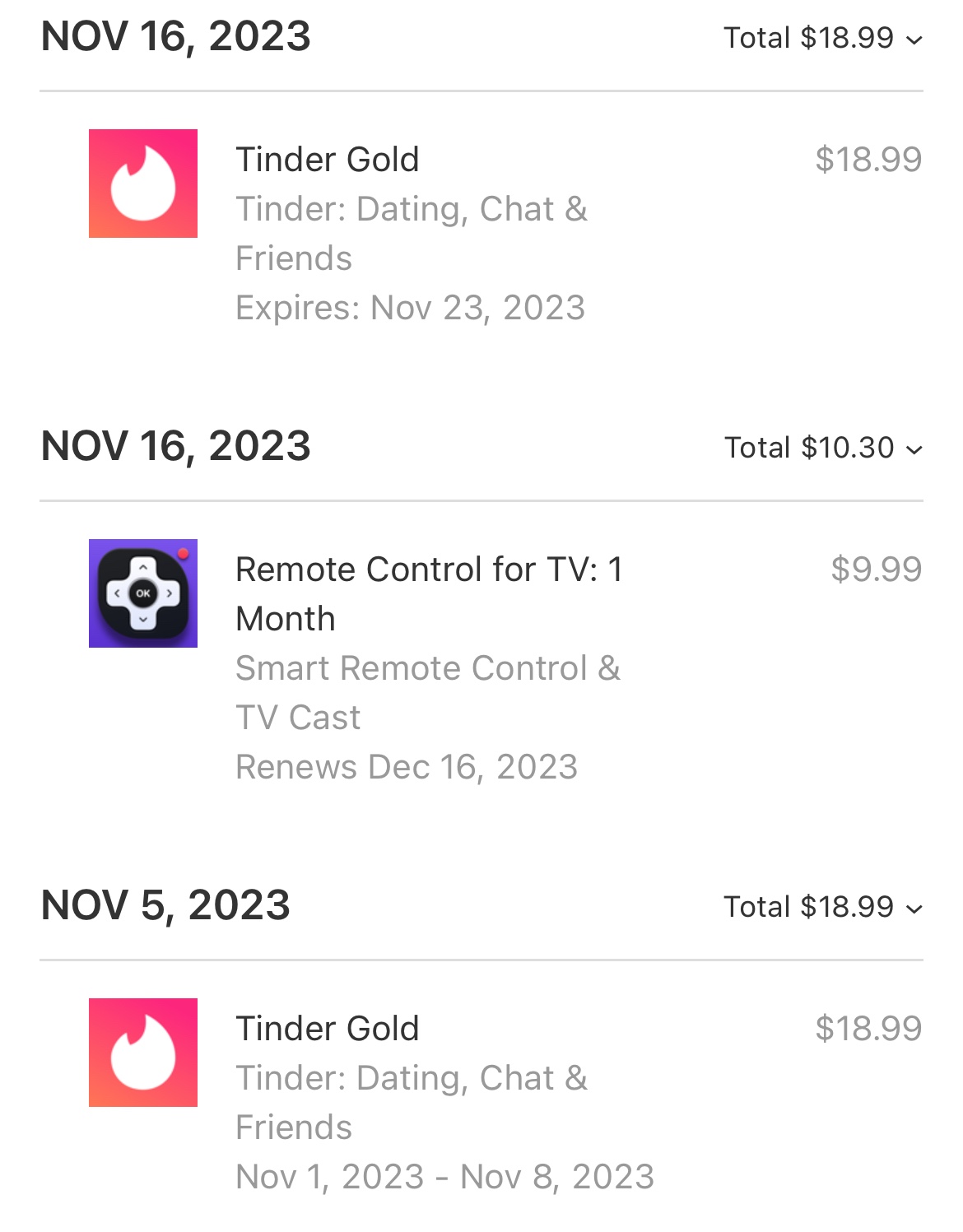This screenshot has height=1232, width=963.
Task: Select the NOV 16, 2023 header above Remote Control
Action: 176,446
